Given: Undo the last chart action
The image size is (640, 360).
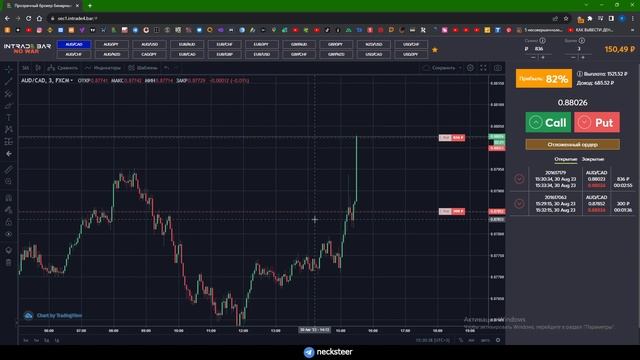Looking at the screenshot, I should [x=167, y=68].
